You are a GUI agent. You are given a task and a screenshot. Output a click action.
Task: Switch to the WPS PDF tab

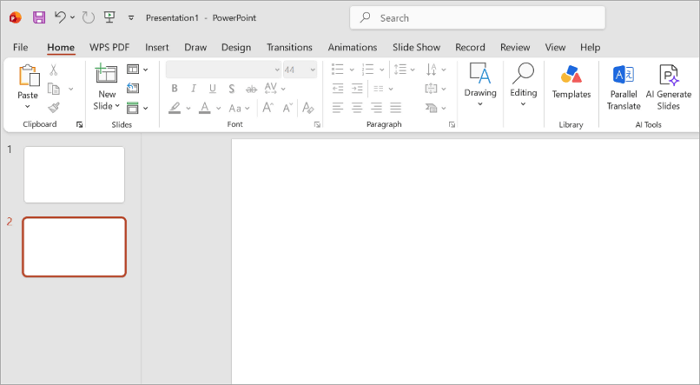(x=109, y=47)
